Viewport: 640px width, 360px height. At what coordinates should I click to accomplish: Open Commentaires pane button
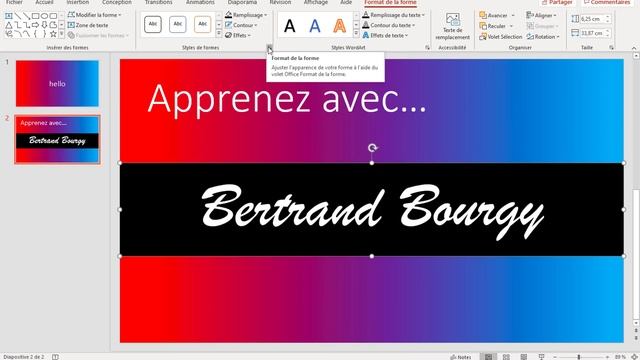tap(607, 2)
